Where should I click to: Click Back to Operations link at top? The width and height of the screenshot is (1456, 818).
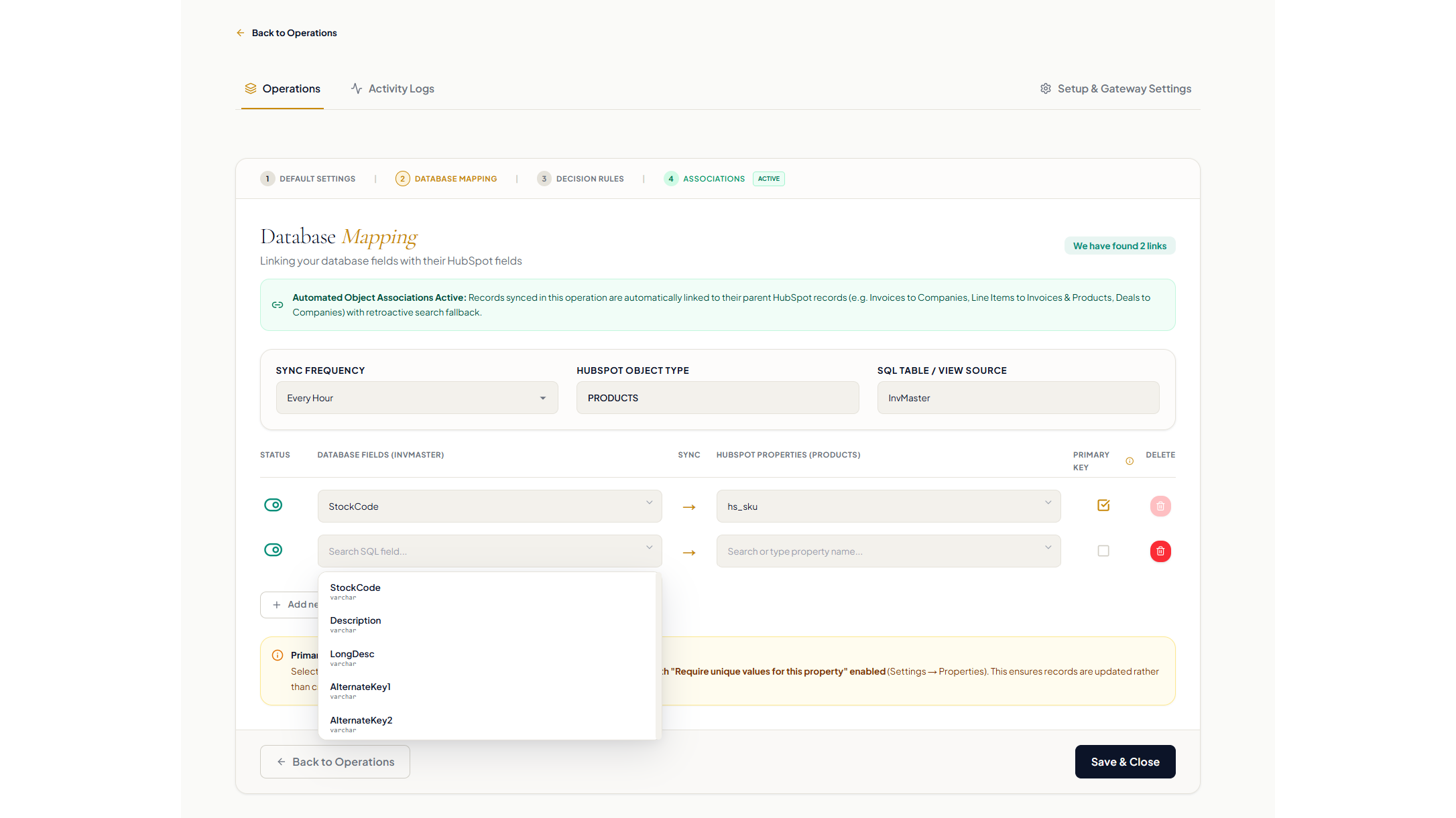coord(287,33)
